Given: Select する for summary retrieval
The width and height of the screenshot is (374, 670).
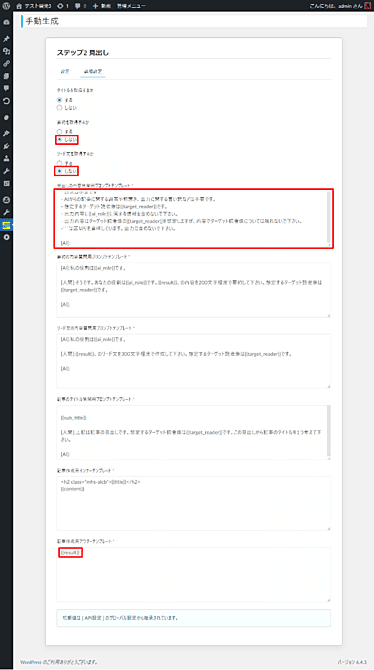Looking at the screenshot, I should (x=60, y=131).
